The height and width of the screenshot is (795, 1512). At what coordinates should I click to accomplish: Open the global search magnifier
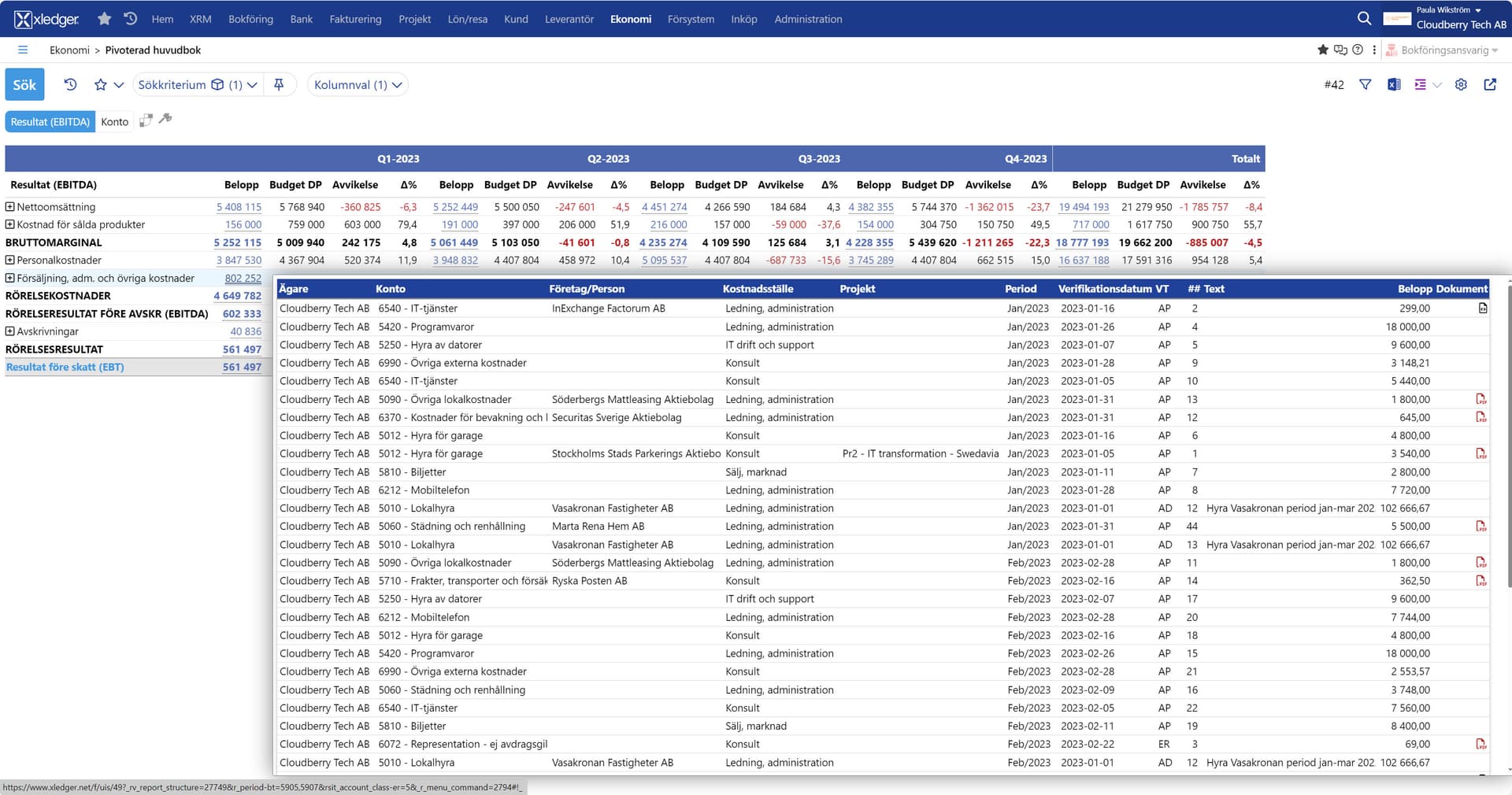(1365, 19)
